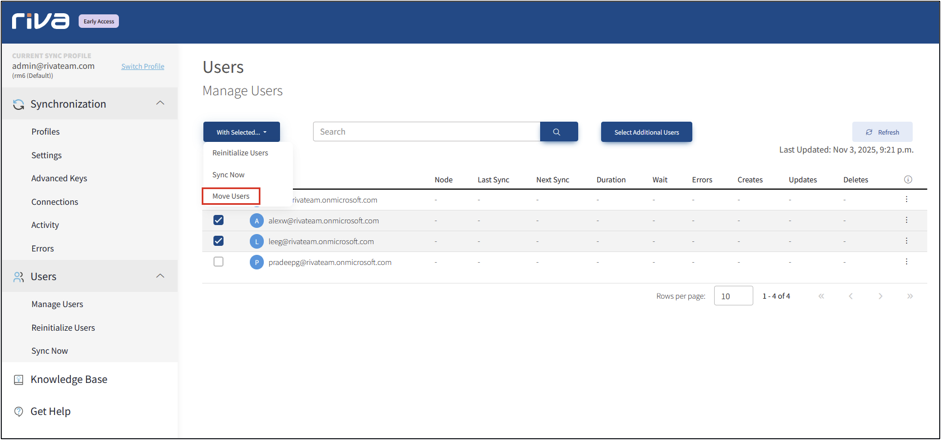Screen dimensions: 941x440
Task: Click the Node column header
Action: point(443,180)
